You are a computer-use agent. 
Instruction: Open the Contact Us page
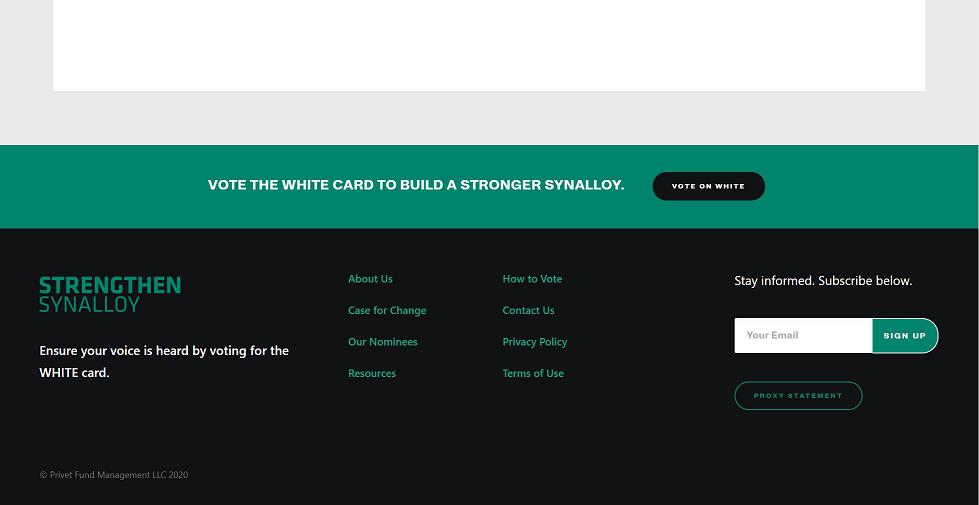[528, 311]
